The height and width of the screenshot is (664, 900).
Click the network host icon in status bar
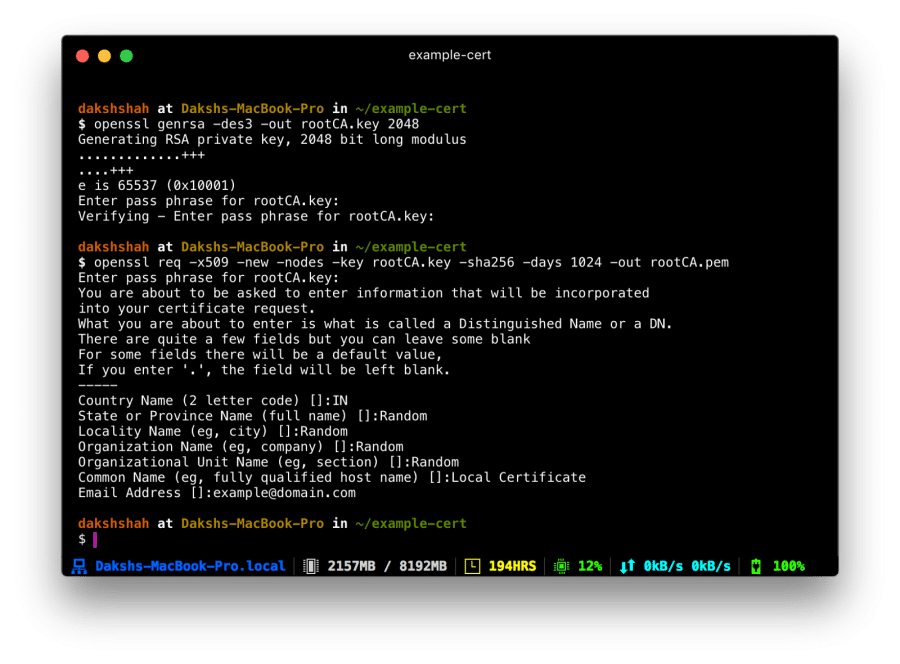point(78,566)
